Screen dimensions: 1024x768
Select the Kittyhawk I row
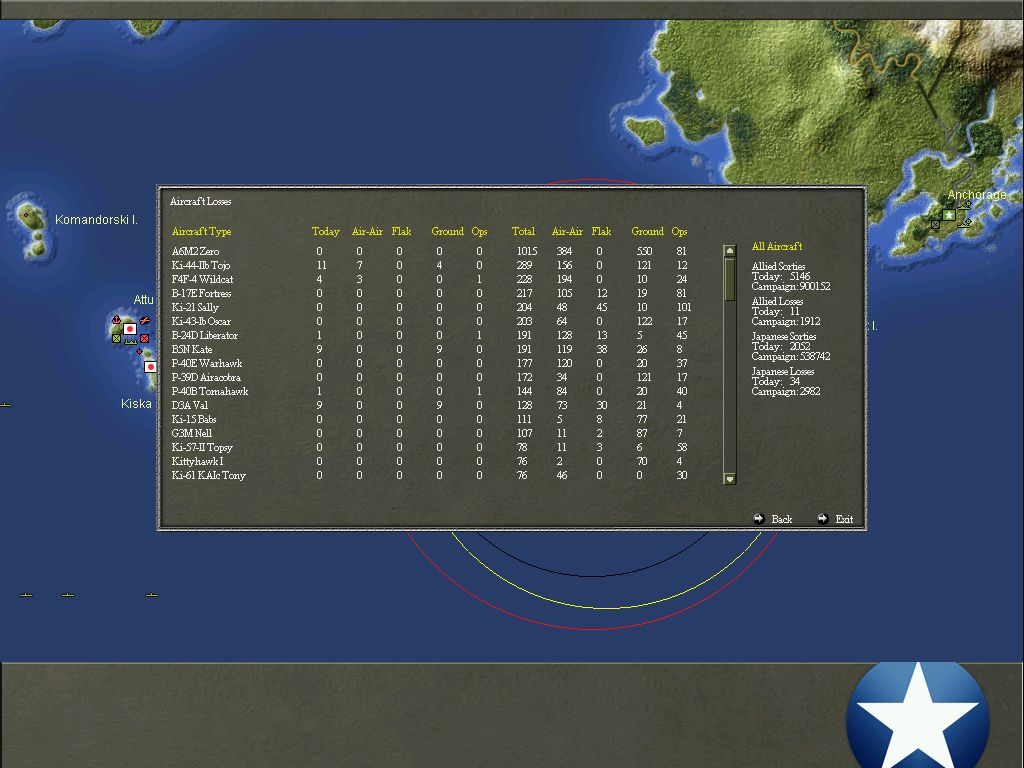pyautogui.click(x=431, y=461)
